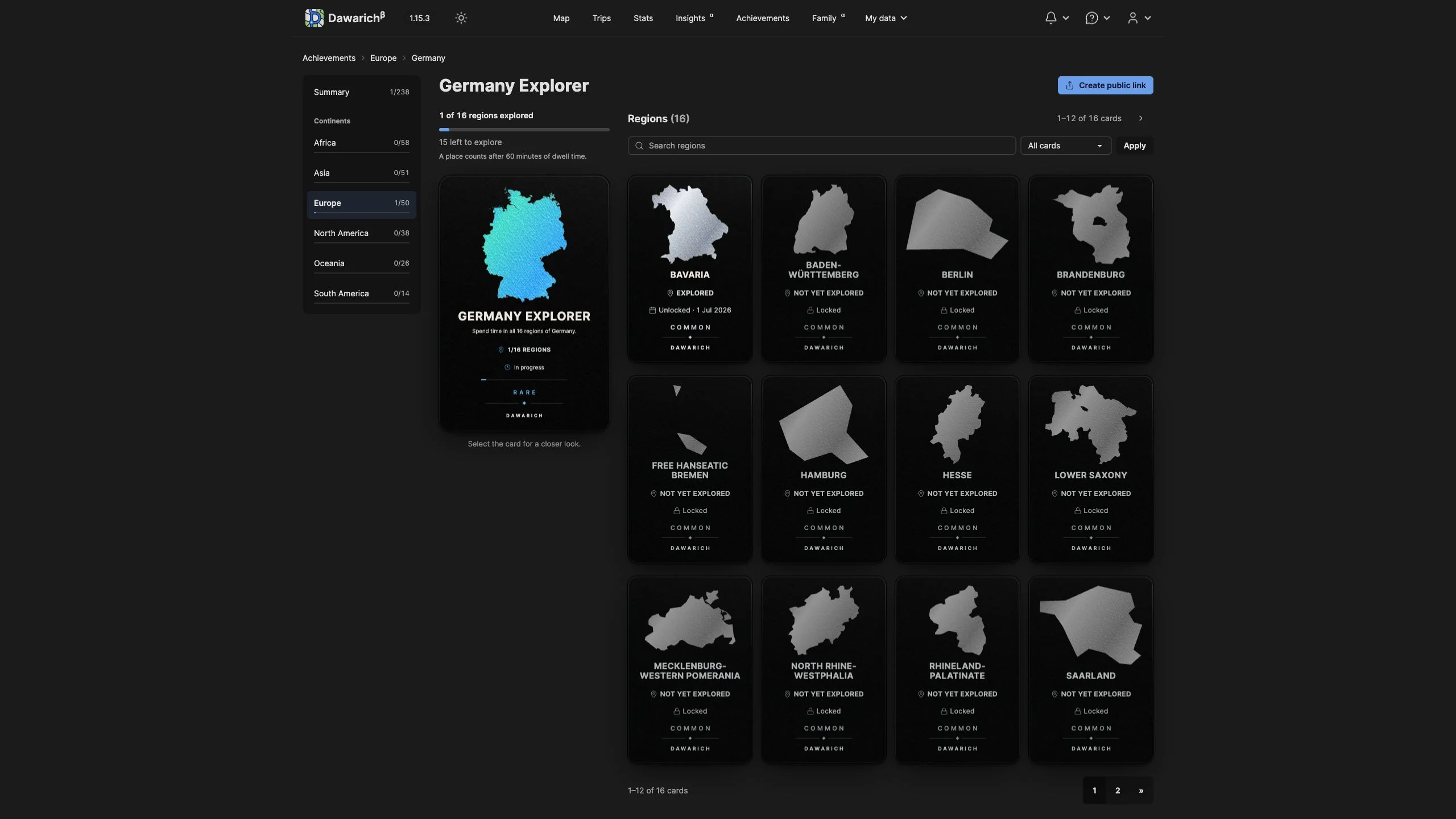The height and width of the screenshot is (819, 1456).
Task: Expand the My data menu
Action: click(x=886, y=18)
